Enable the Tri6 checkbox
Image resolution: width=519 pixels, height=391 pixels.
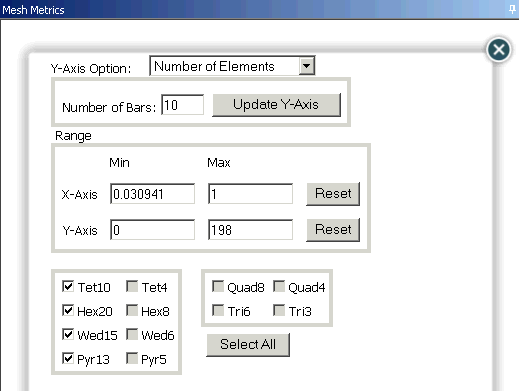coord(218,310)
